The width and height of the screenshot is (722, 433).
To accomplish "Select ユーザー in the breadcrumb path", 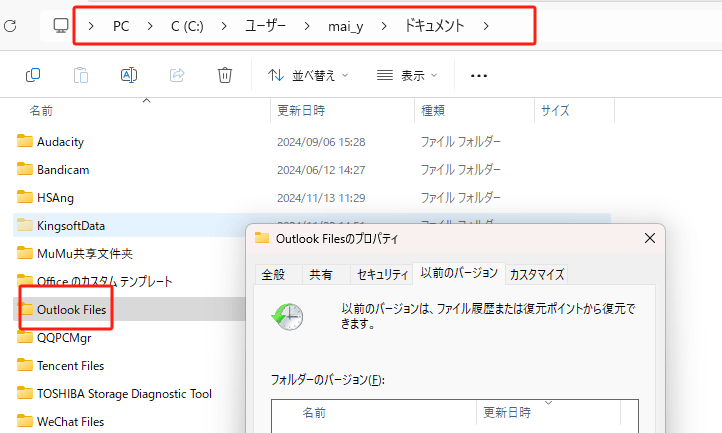I will pyautogui.click(x=265, y=26).
